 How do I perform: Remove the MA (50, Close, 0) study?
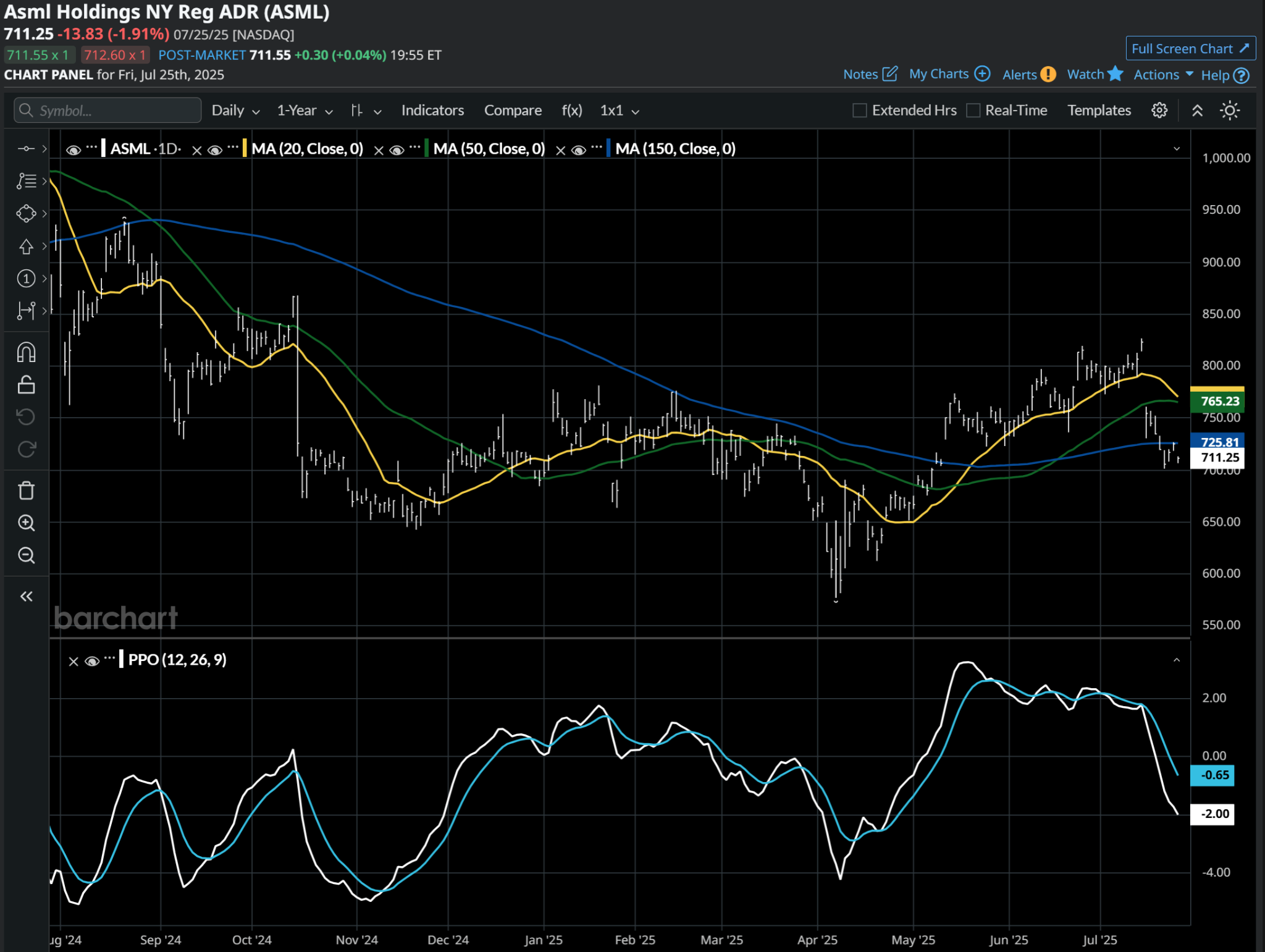coord(379,150)
